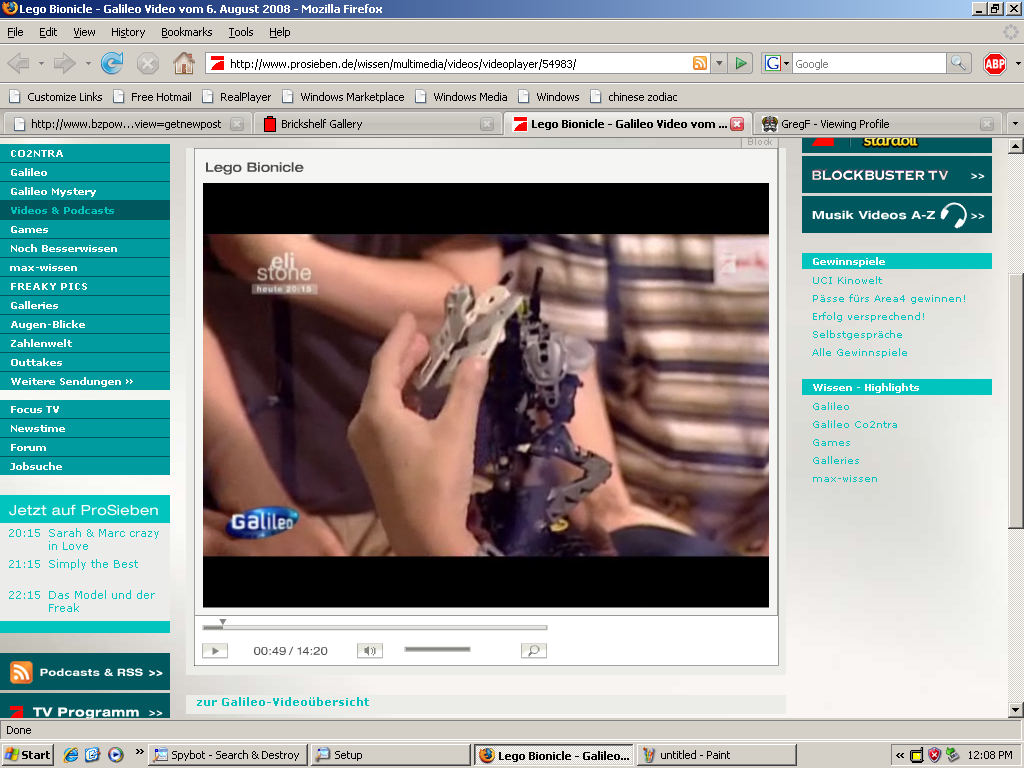
Task: Show hidden system tray icons
Action: (900, 756)
